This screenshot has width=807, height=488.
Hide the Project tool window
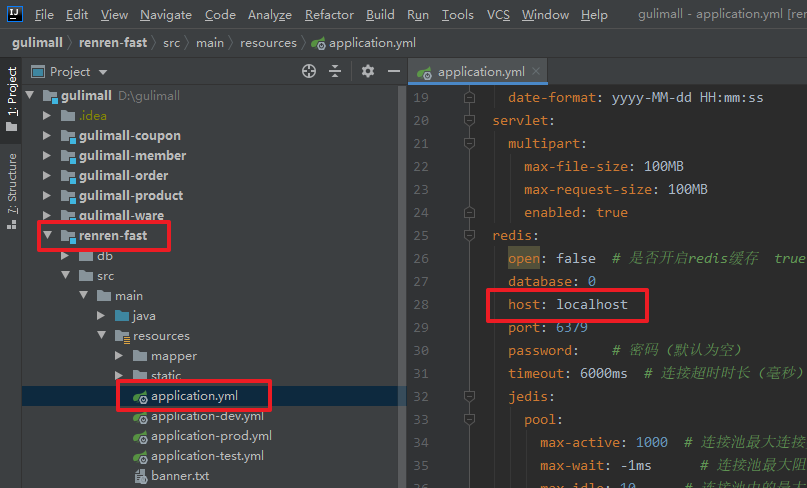(x=394, y=71)
